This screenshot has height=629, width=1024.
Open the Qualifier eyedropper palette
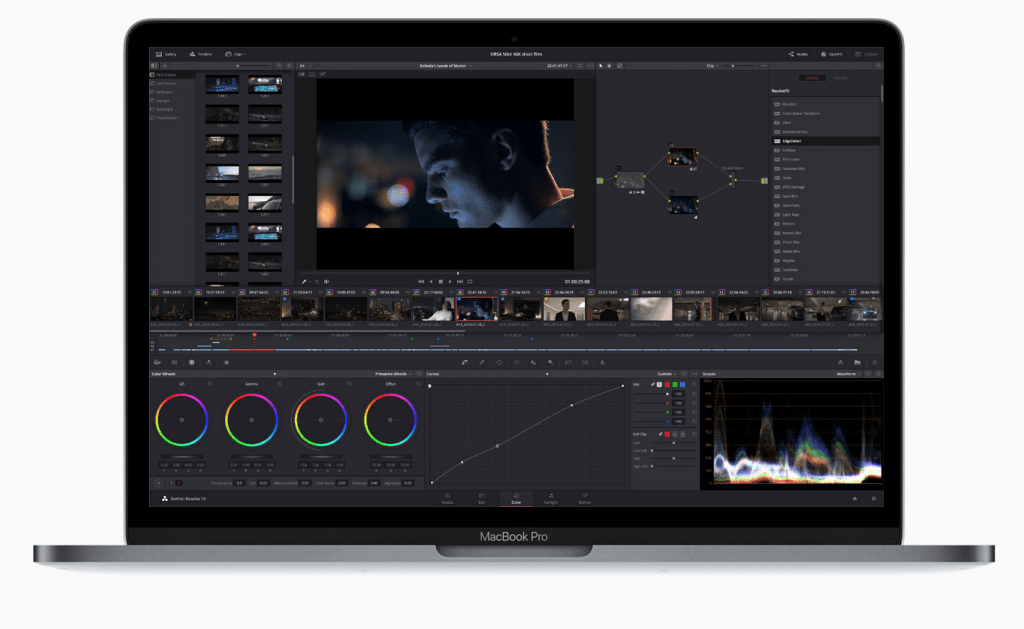click(482, 362)
